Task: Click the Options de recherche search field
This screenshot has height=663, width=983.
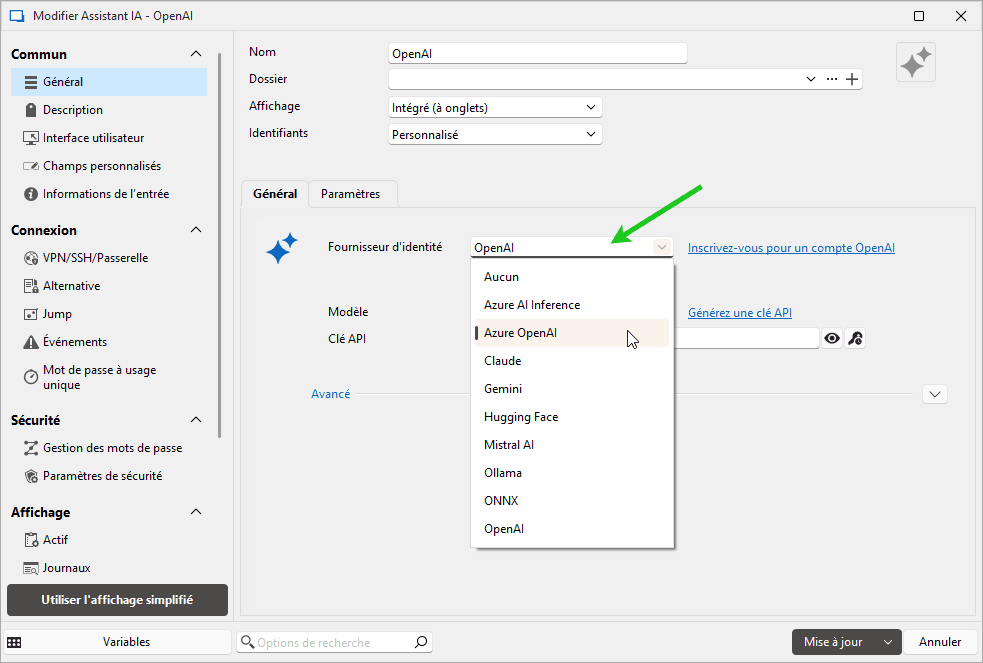Action: pos(330,643)
